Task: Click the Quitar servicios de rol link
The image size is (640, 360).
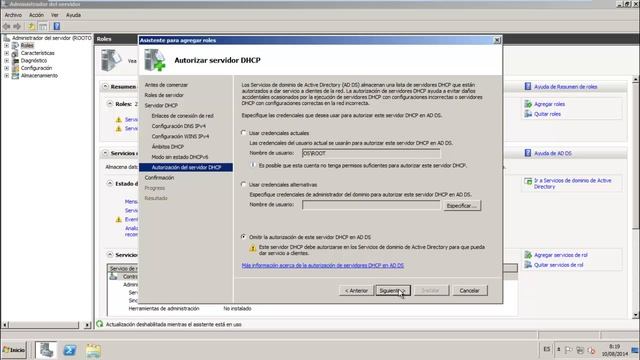Action: coord(558,265)
